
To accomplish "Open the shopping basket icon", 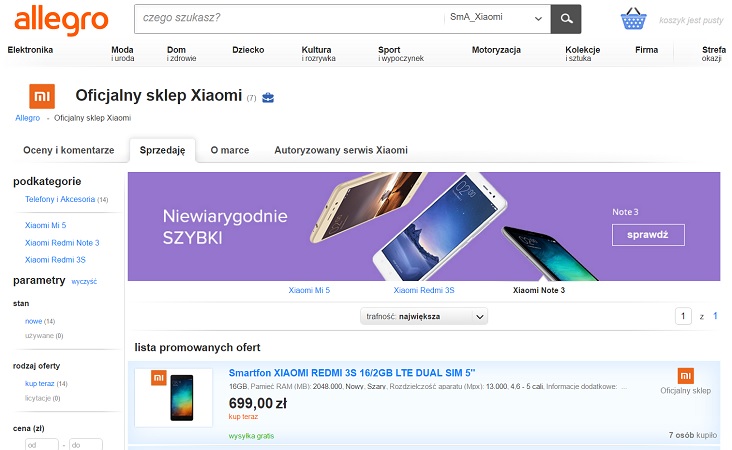I will click(x=632, y=19).
